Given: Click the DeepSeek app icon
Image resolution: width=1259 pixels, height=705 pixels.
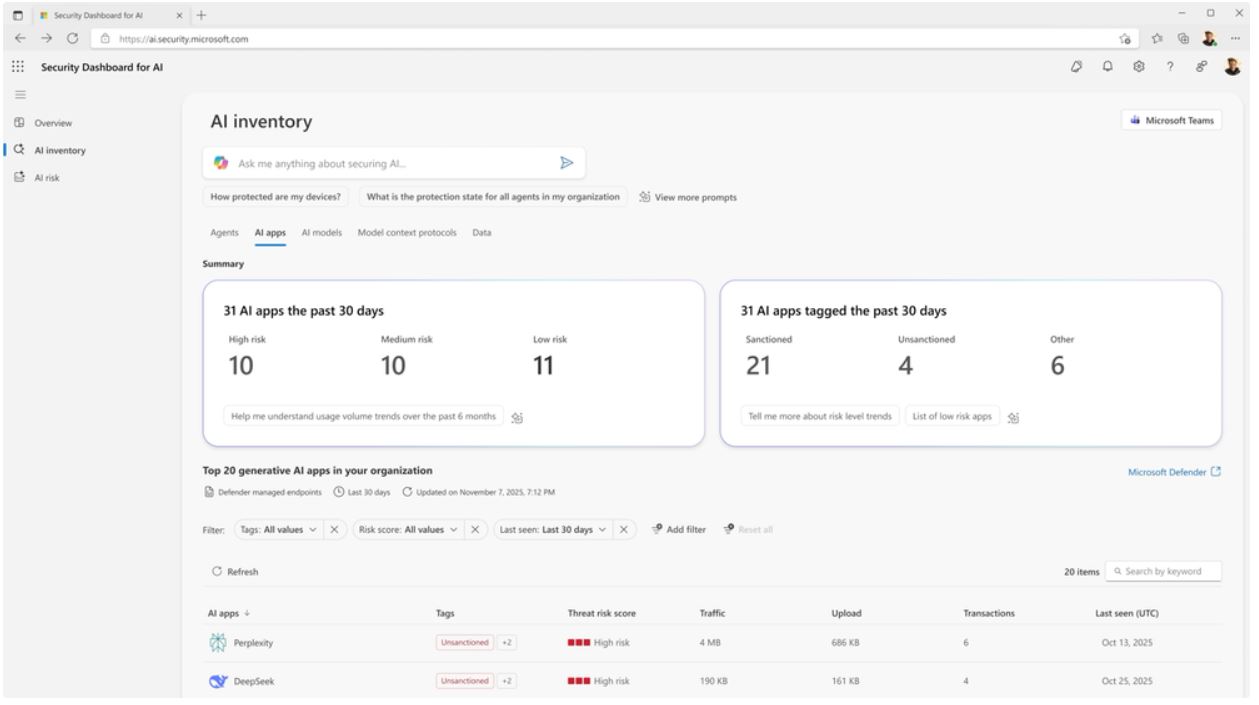Looking at the screenshot, I should (217, 681).
